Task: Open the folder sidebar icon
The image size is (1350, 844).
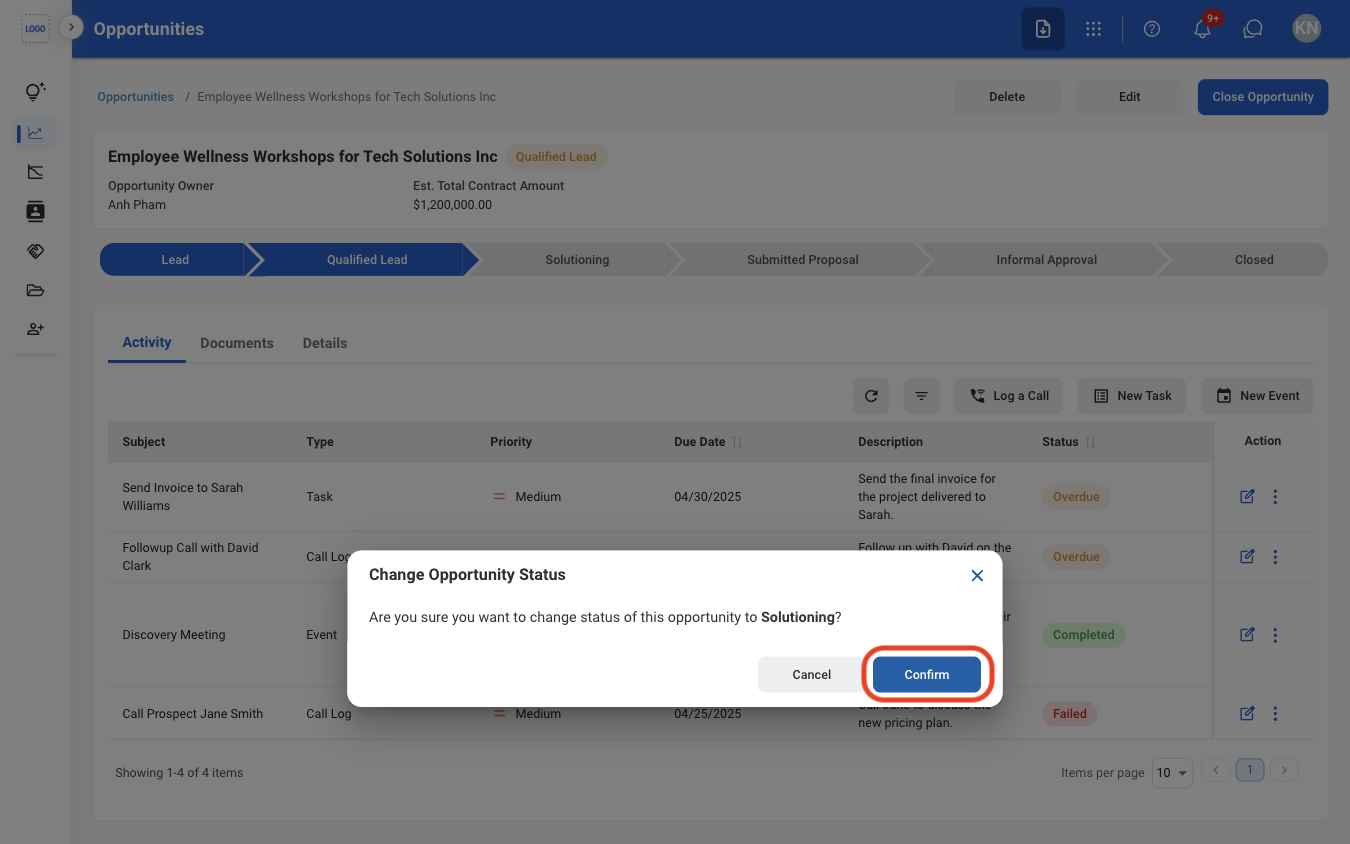Action: pos(35,290)
